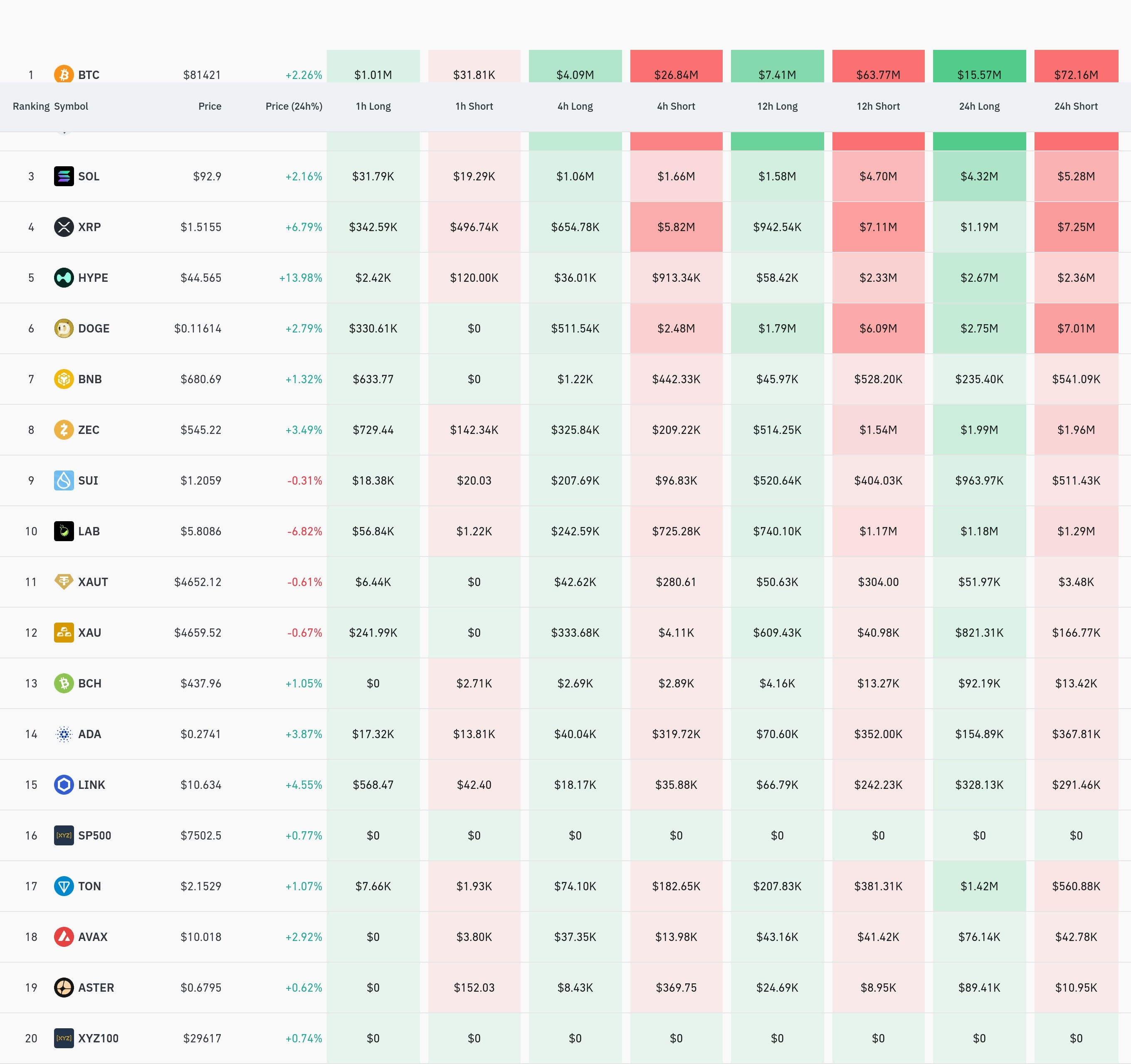This screenshot has width=1131, height=1064.
Task: Open the DOGE symbol link
Action: tap(94, 328)
